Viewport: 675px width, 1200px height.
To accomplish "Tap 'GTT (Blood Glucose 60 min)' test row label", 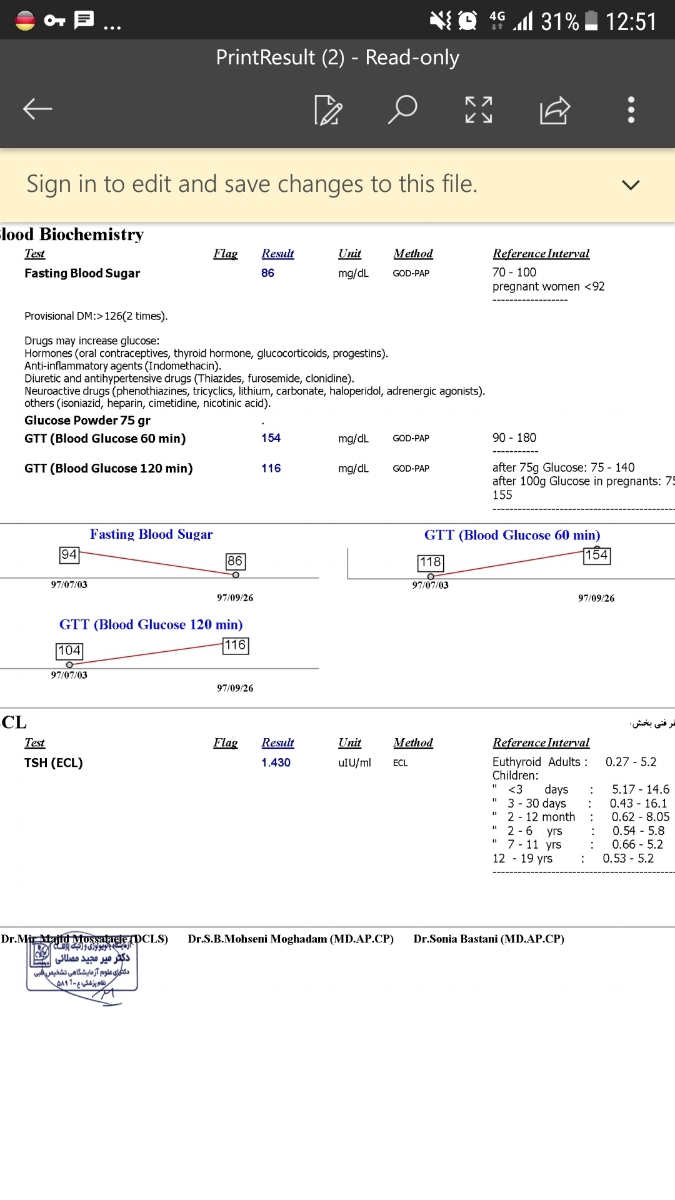I will pyautogui.click(x=105, y=438).
